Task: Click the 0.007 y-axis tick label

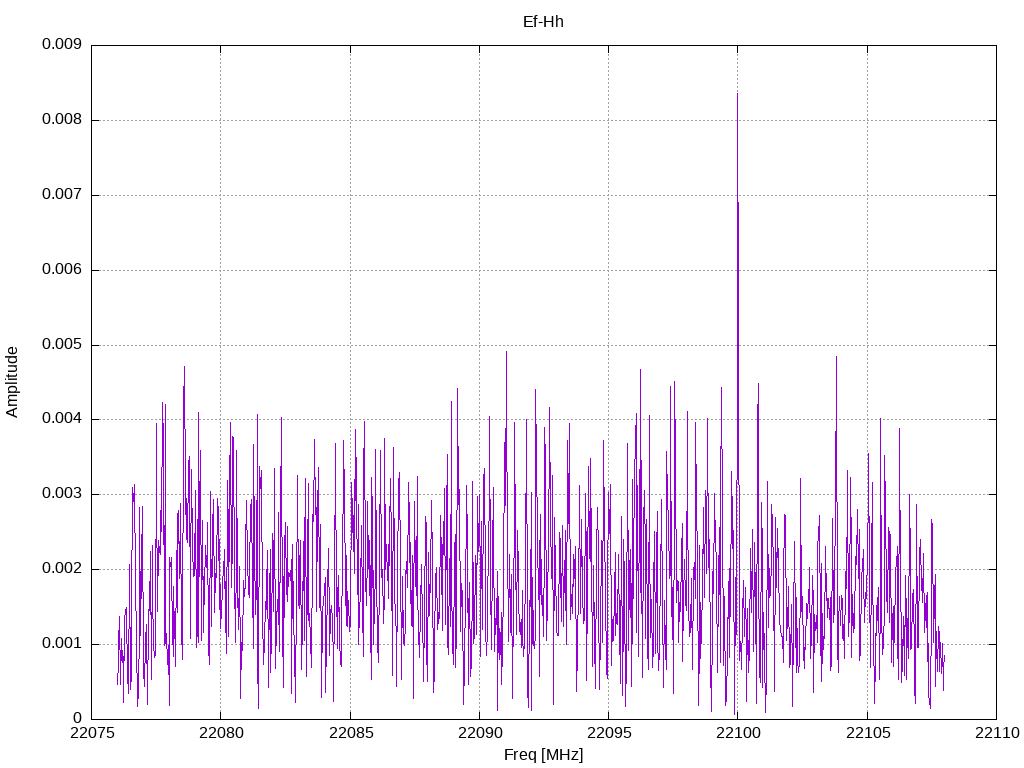Action: (x=61, y=195)
